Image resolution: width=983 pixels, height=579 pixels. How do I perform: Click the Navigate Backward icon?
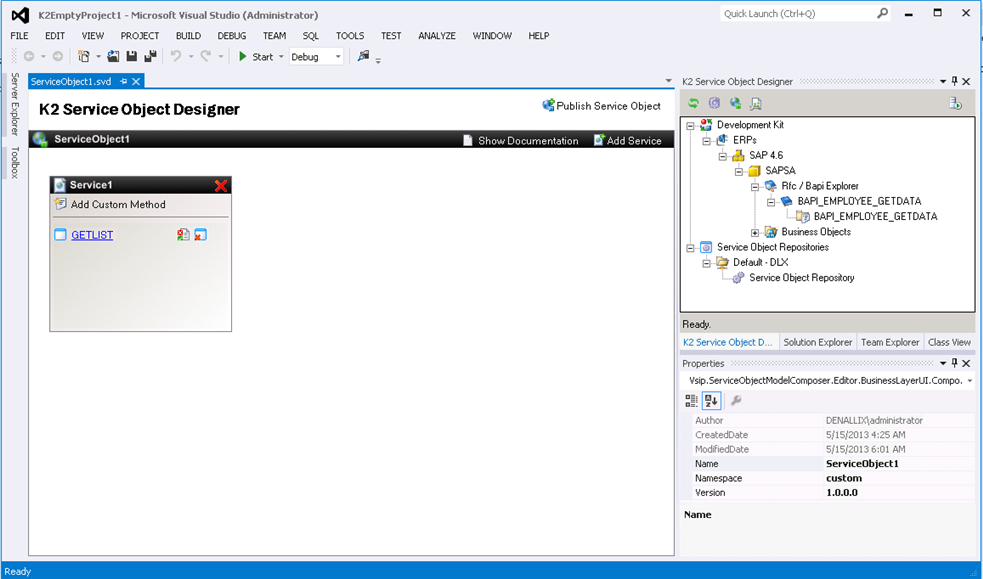coord(29,56)
